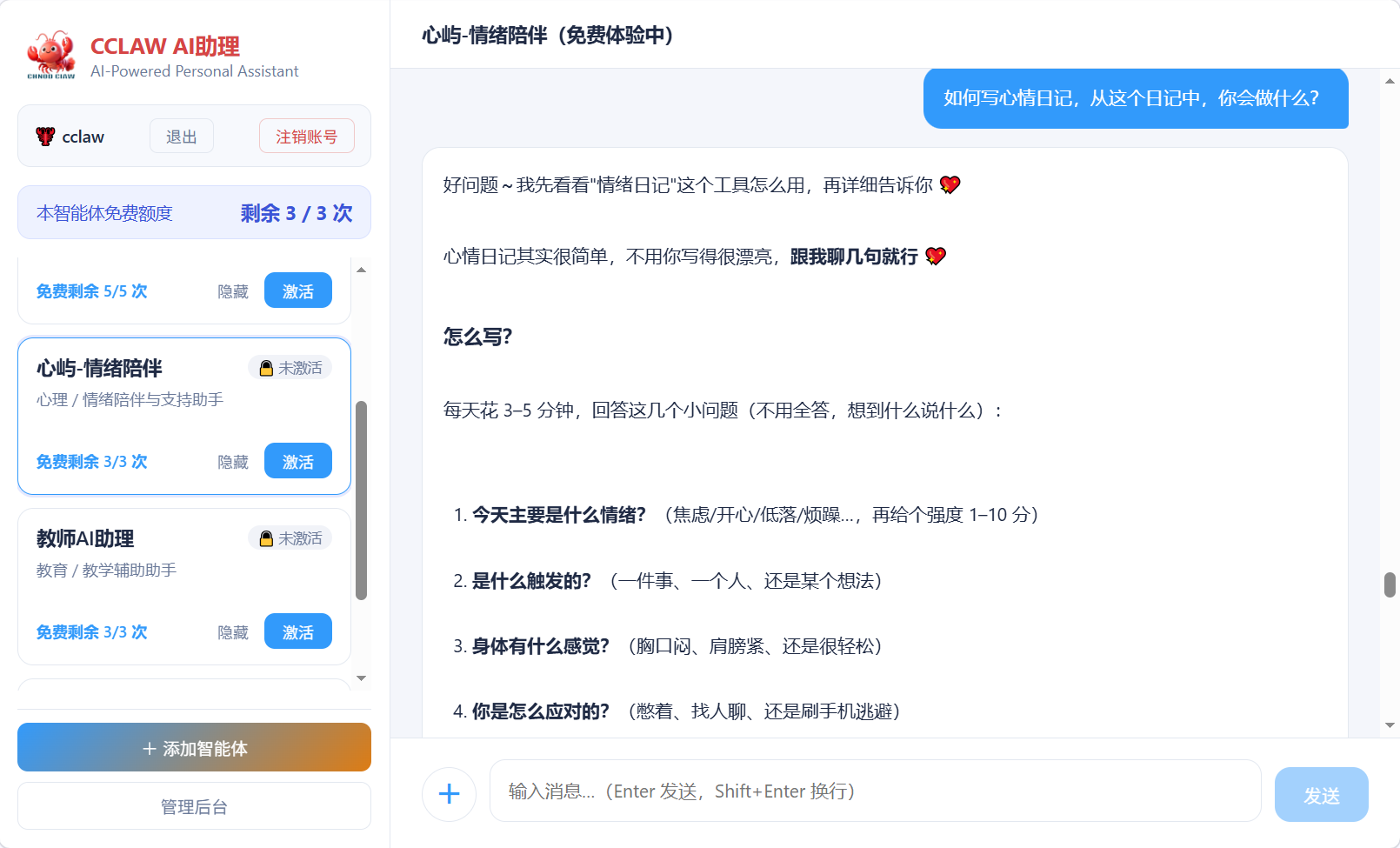Select the 心屿-情绪陪伴 agent card title
Viewport: 1400px width, 848px height.
(99, 368)
